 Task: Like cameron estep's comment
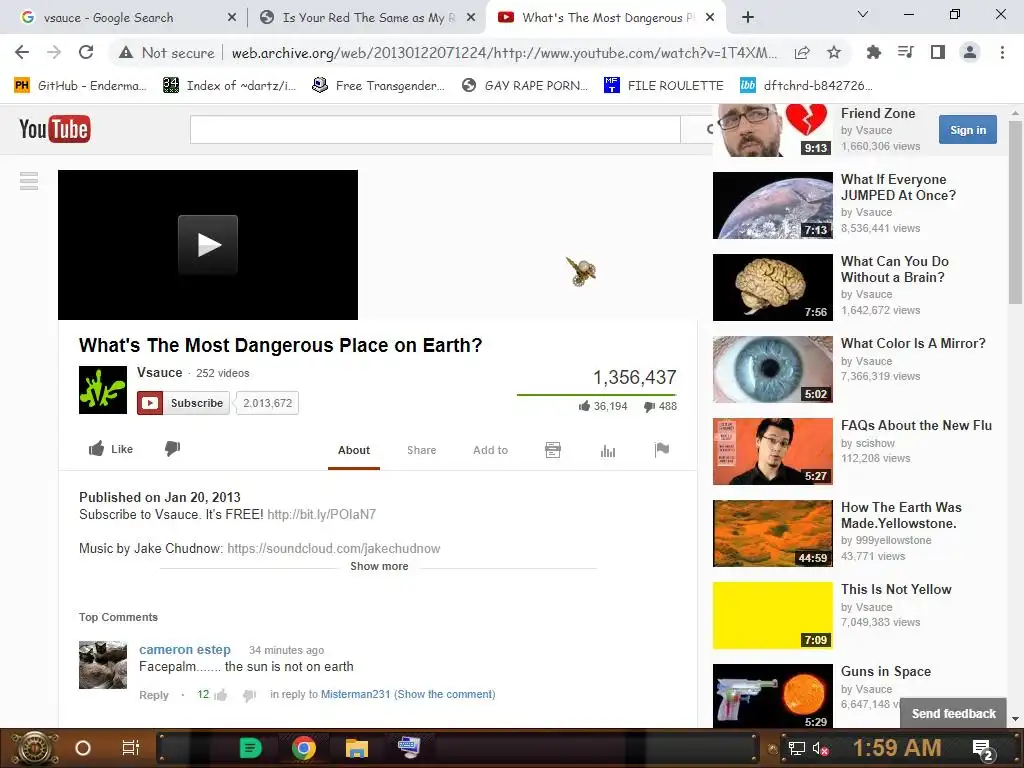tap(221, 695)
